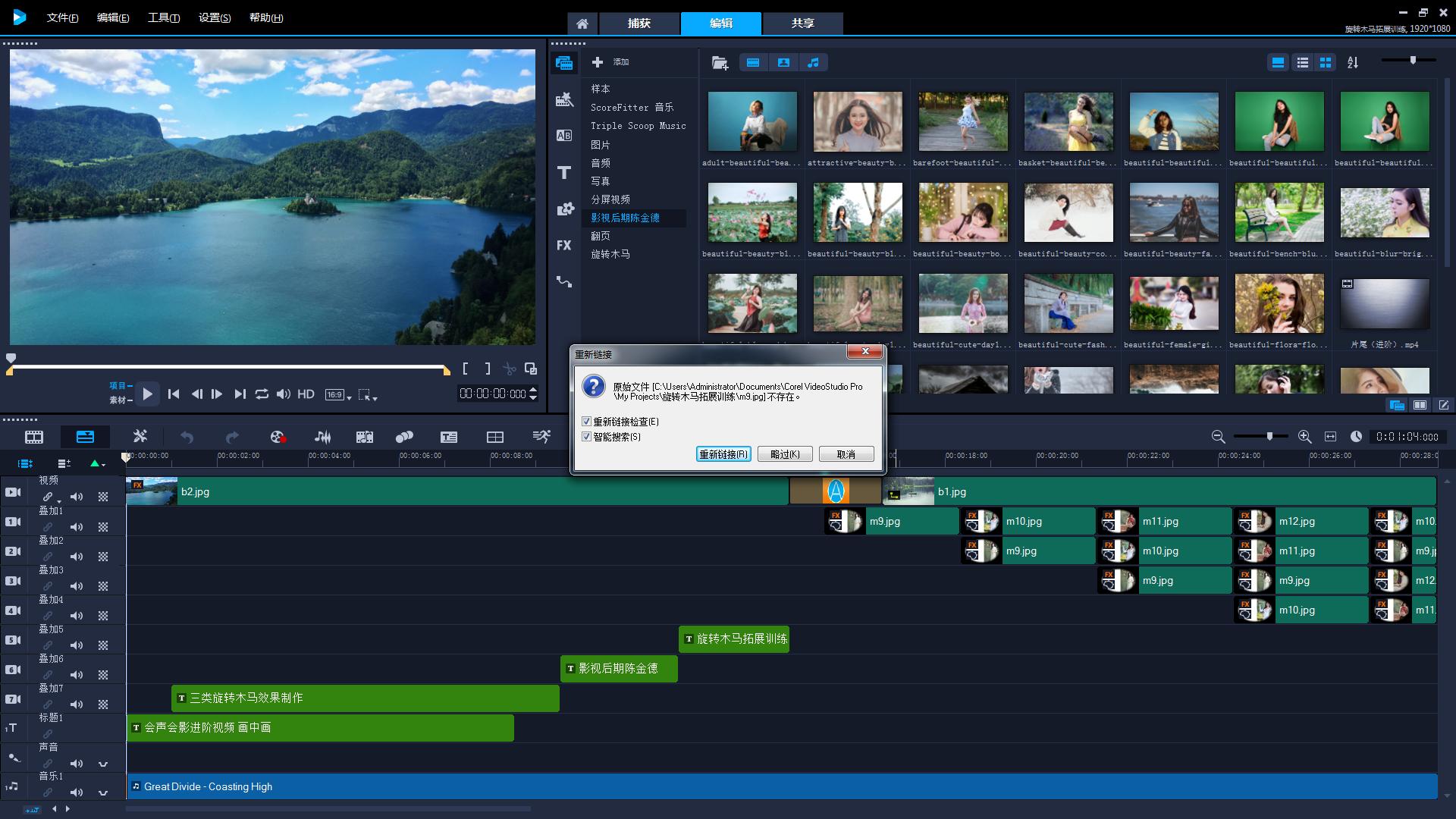This screenshot has width=1456, height=819.
Task: Click the record/capture option icon
Action: click(278, 437)
